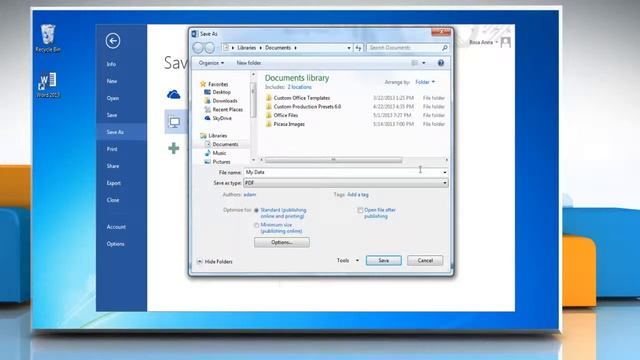Open Options in the Backstage menu
The image size is (640, 360).
116,244
